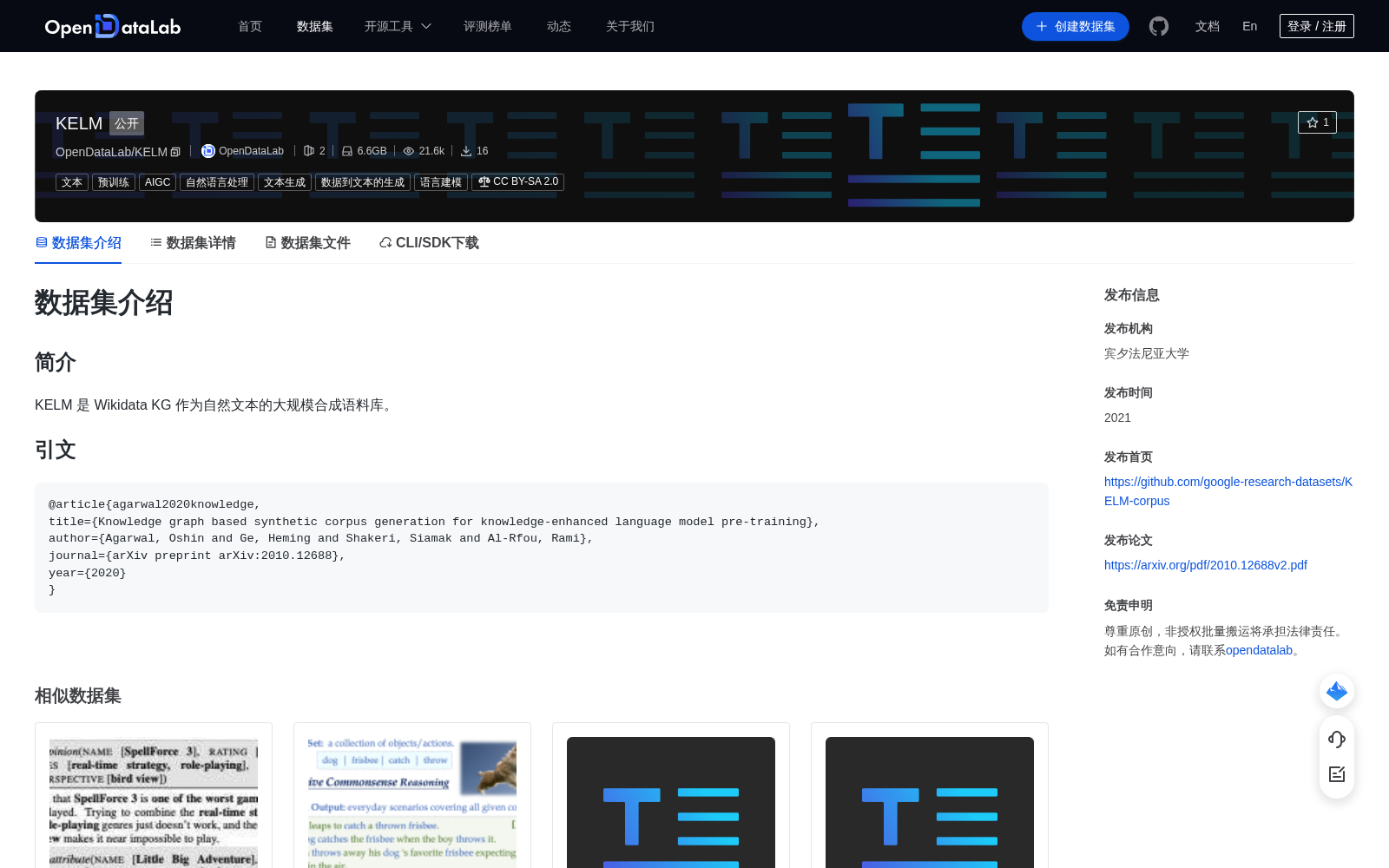The height and width of the screenshot is (868, 1389).
Task: Click the 登录 / 注册 button
Action: coord(1317,26)
